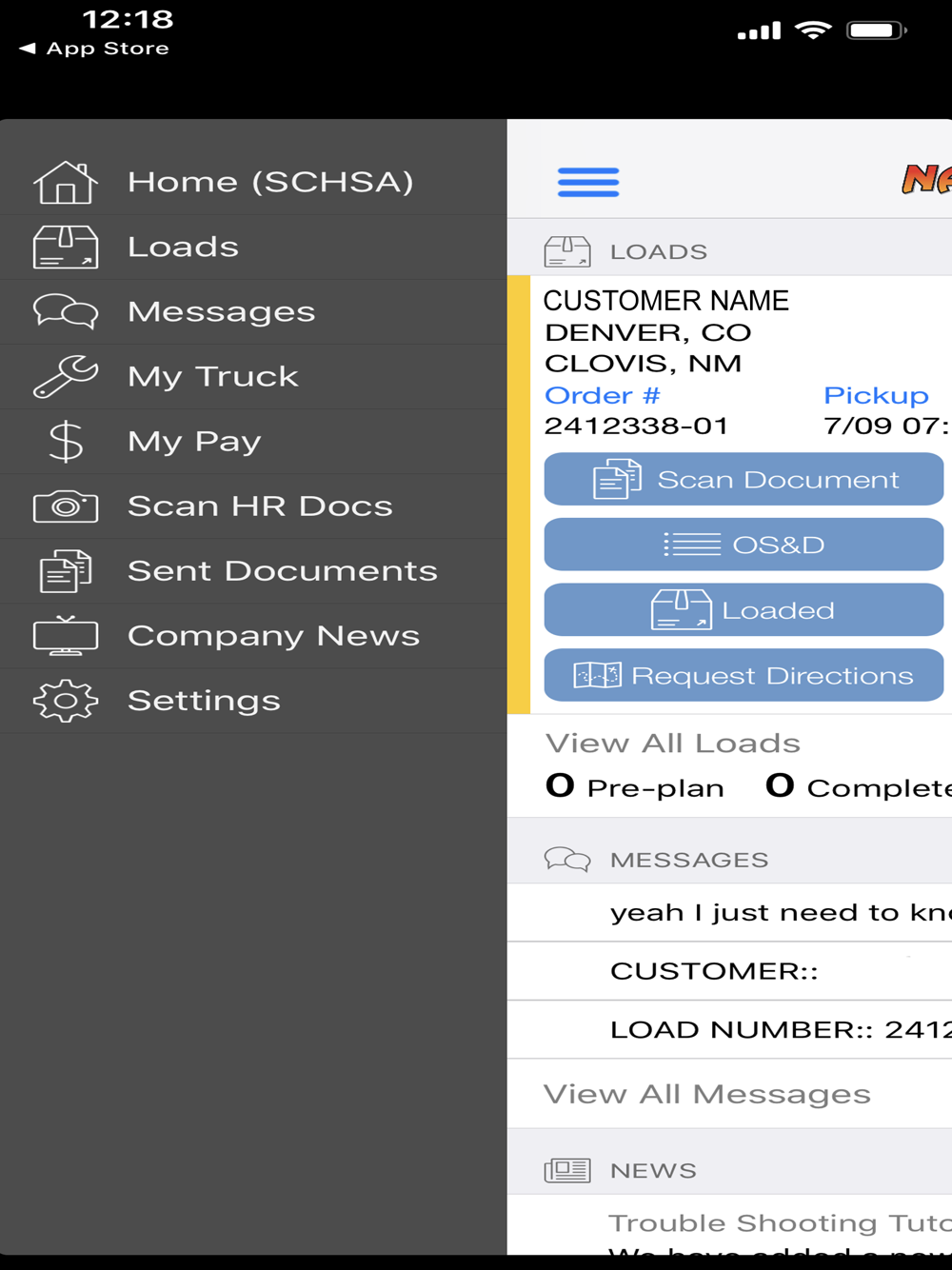This screenshot has width=952, height=1270.
Task: Tap the camera icon for Scan HR Docs
Action: (x=66, y=506)
